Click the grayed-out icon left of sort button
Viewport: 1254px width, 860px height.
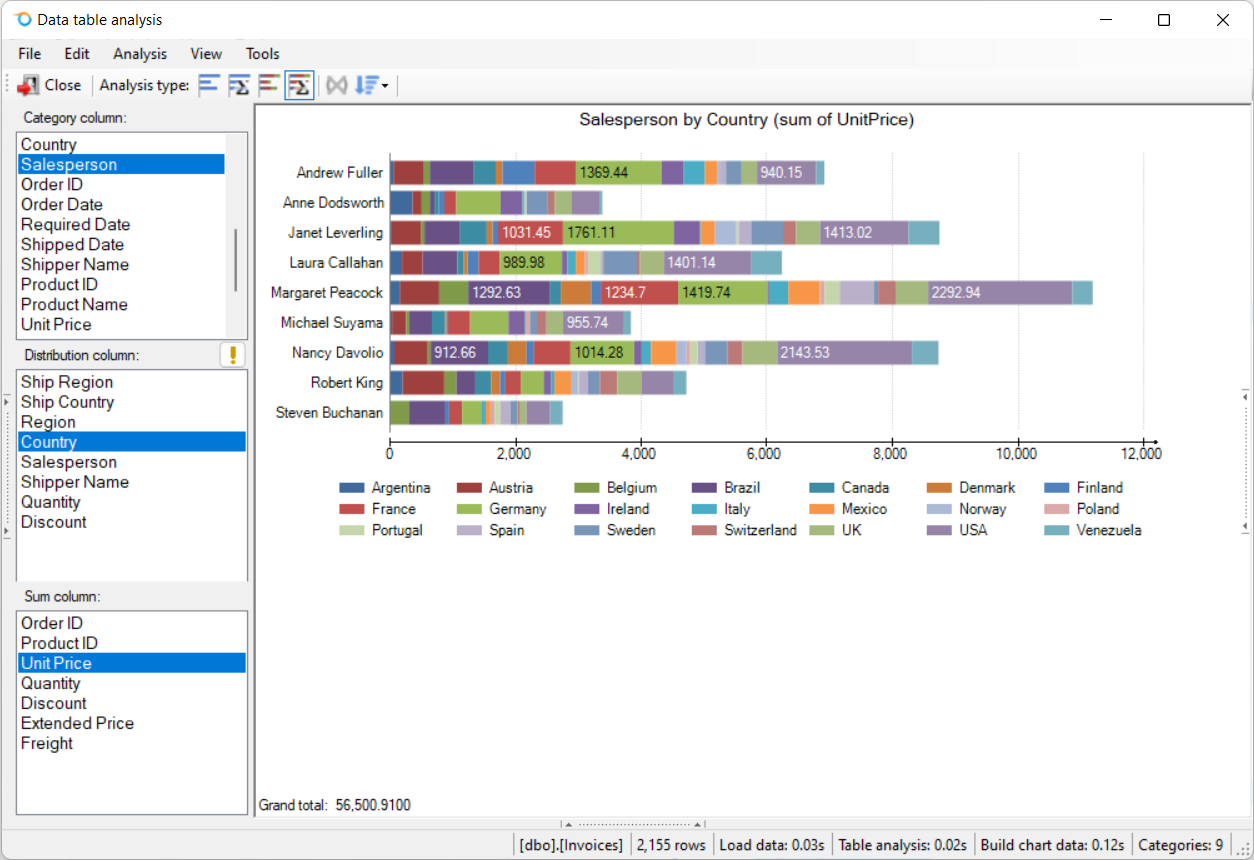coord(337,85)
